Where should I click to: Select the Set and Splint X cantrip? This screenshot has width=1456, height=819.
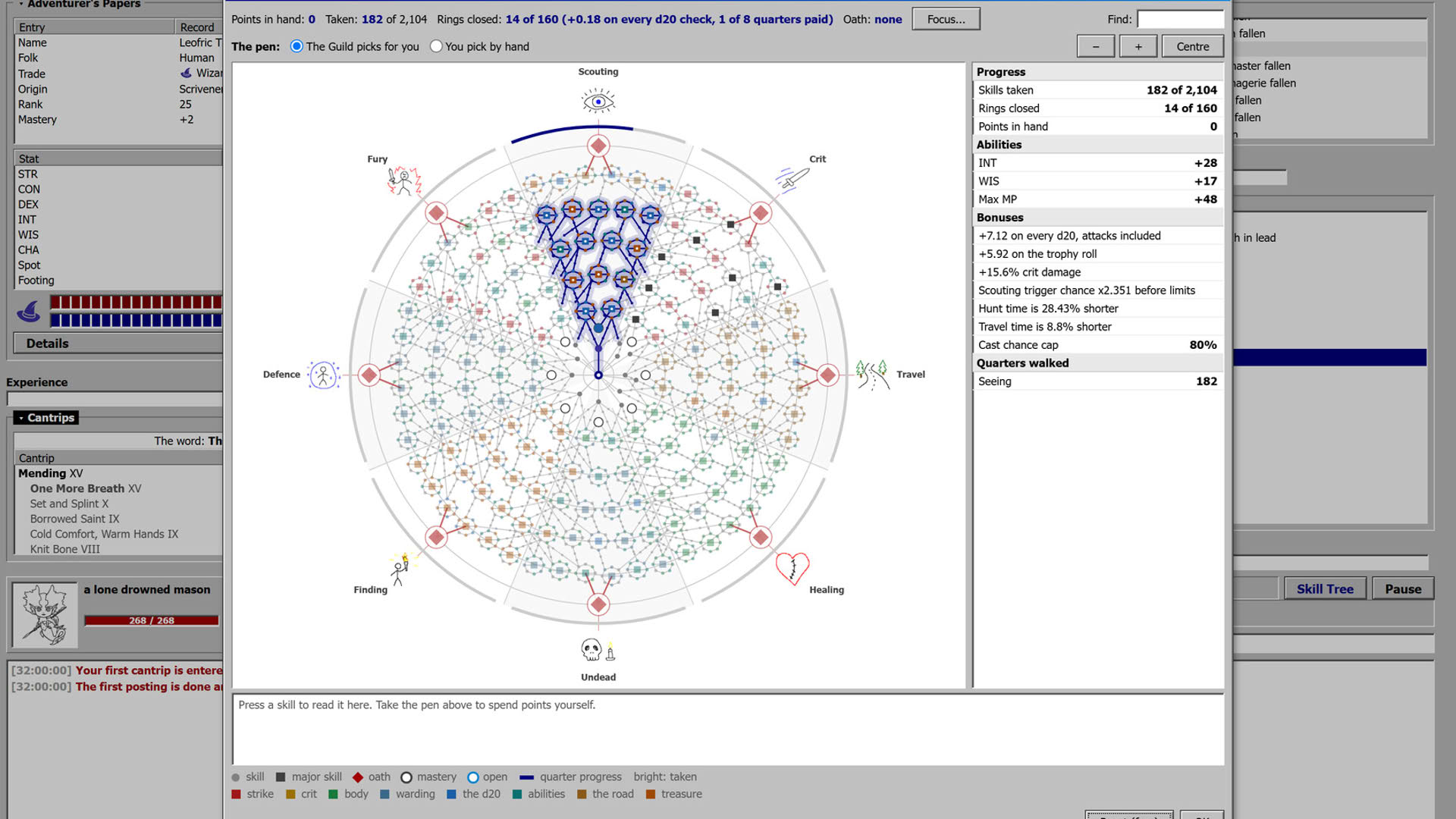pyautogui.click(x=118, y=504)
